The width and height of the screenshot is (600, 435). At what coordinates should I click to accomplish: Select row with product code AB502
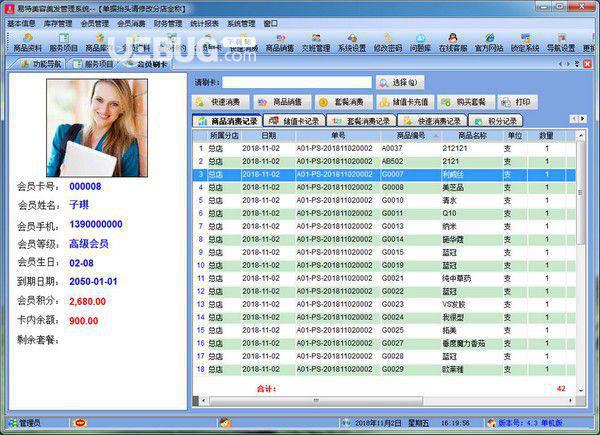click(x=384, y=161)
